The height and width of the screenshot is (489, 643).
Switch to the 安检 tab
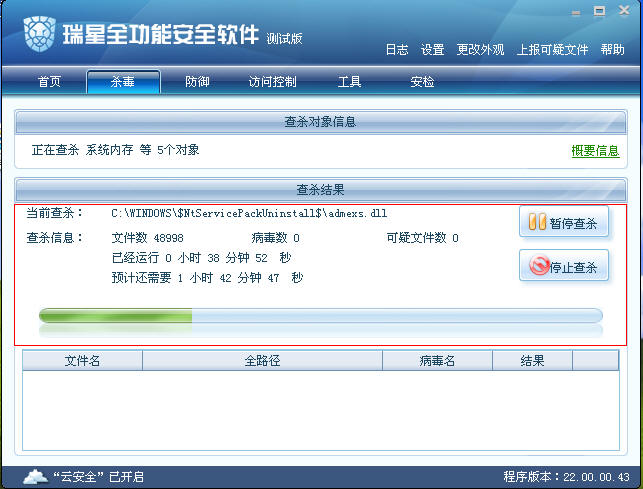(422, 82)
